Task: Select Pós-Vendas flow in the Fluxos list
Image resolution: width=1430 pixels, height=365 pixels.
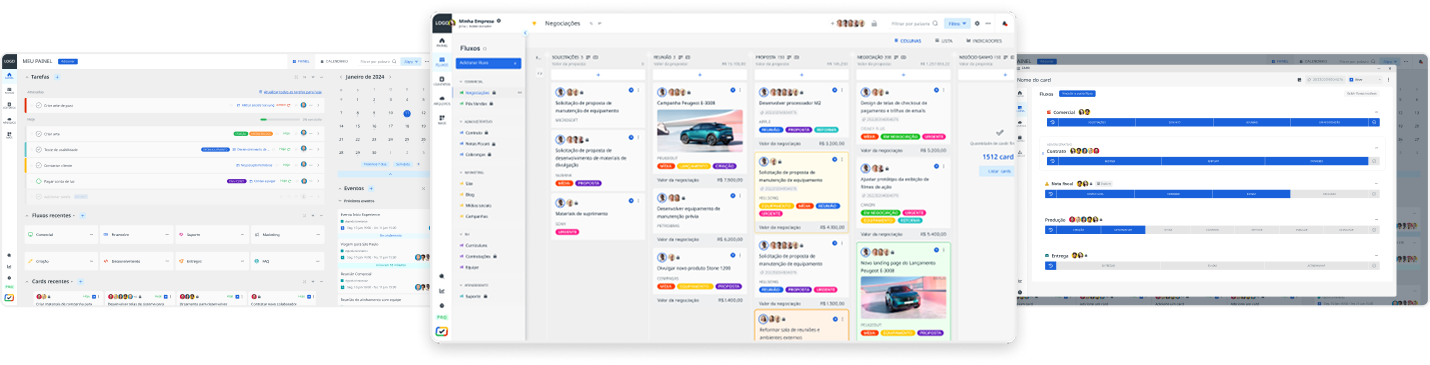Action: 476,103
